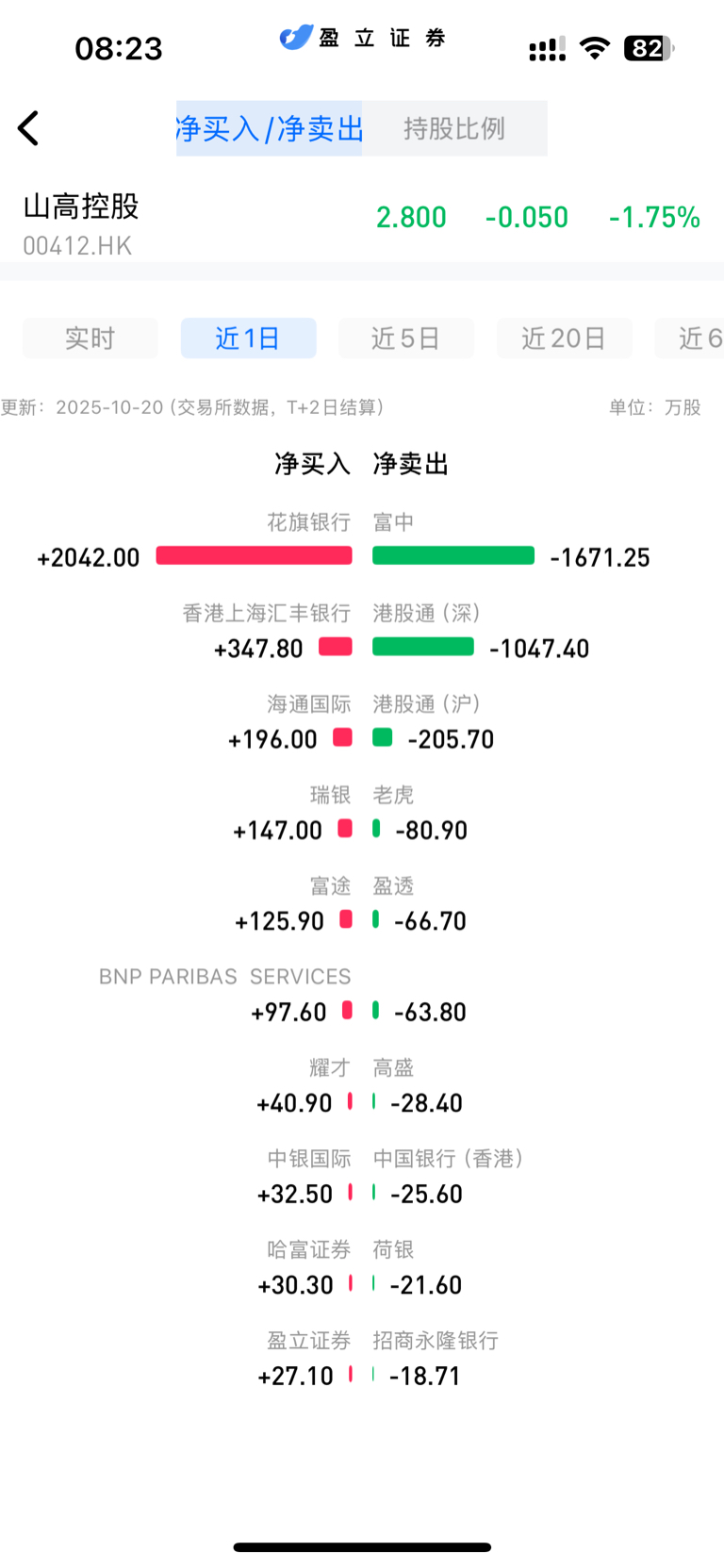Select the 实时 period option

(90, 338)
